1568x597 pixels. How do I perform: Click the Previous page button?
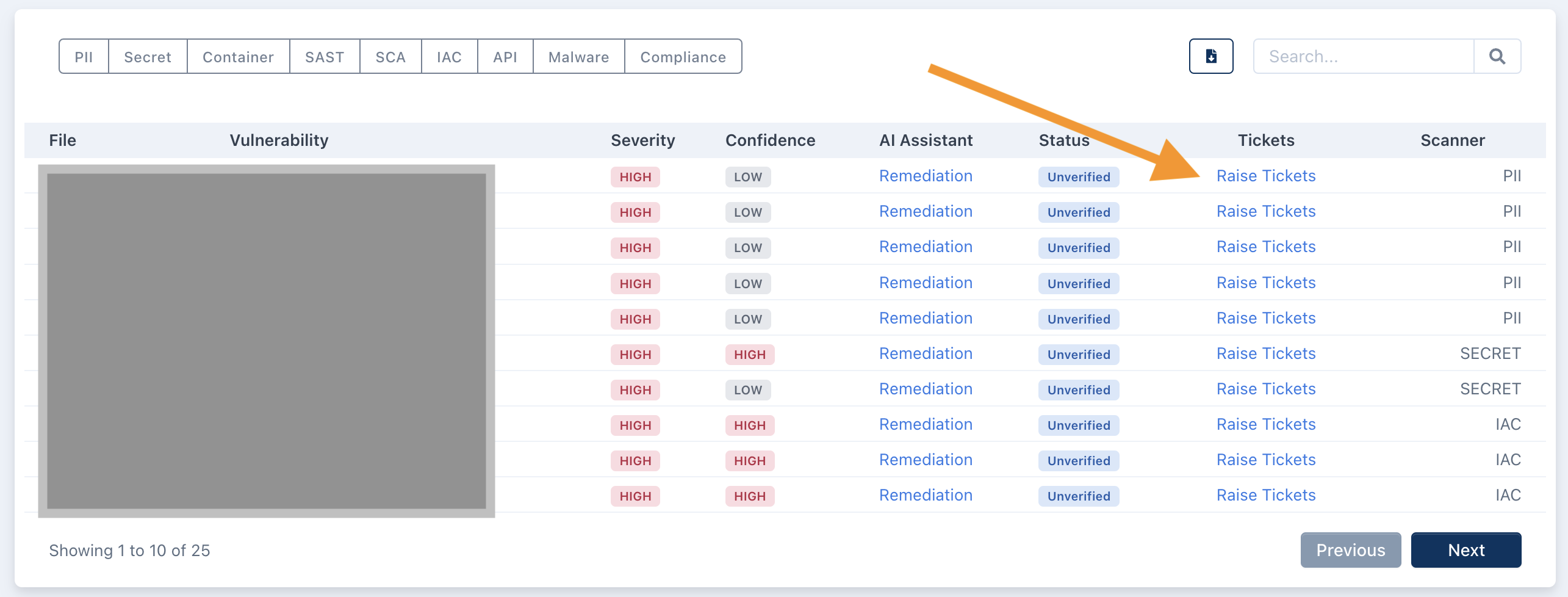pyautogui.click(x=1350, y=550)
